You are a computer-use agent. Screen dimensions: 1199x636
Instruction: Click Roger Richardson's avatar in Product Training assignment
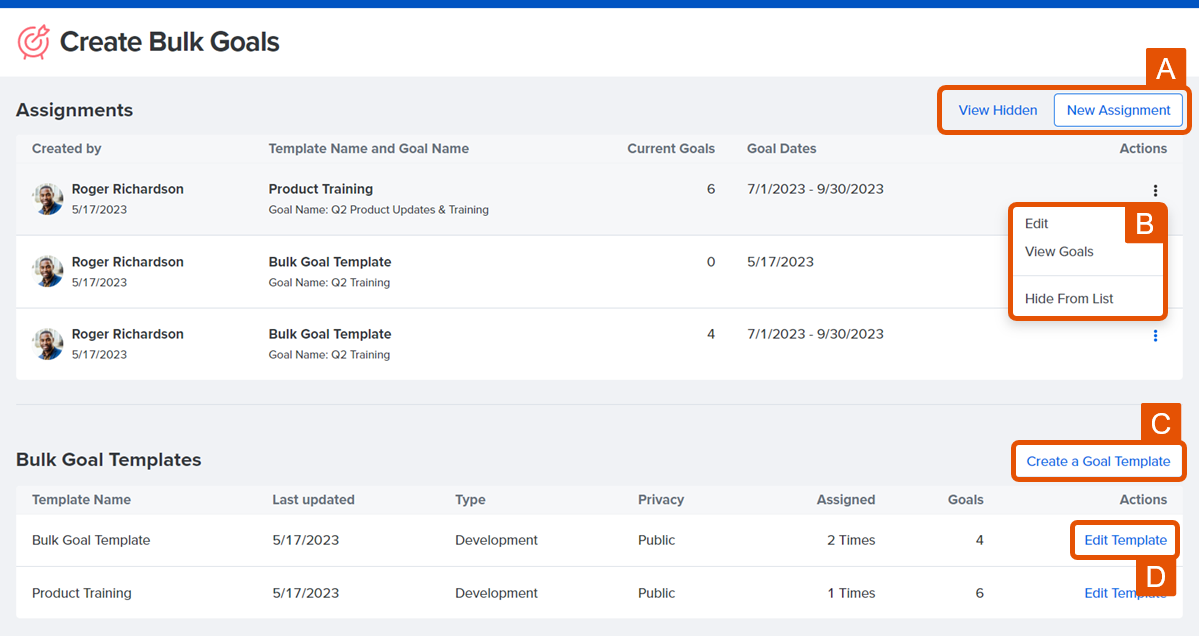point(47,199)
